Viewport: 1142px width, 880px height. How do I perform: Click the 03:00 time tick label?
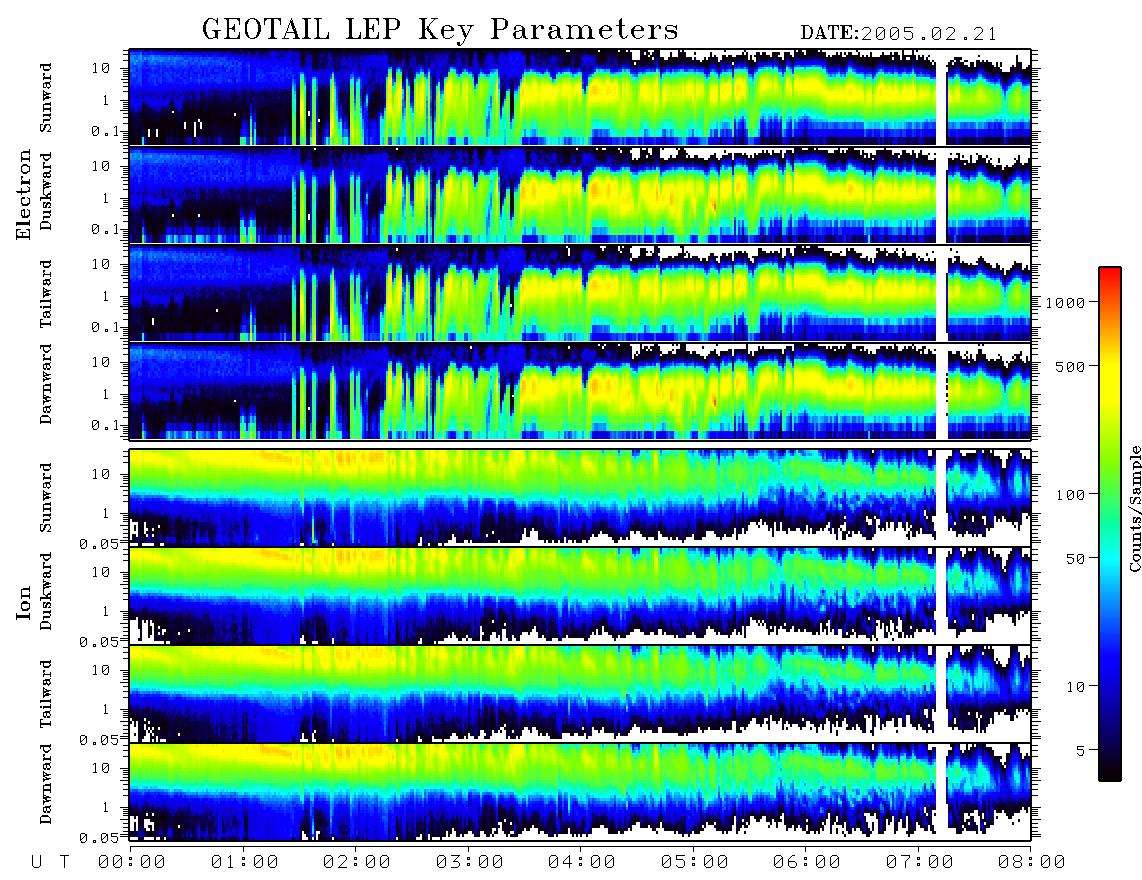click(x=470, y=862)
